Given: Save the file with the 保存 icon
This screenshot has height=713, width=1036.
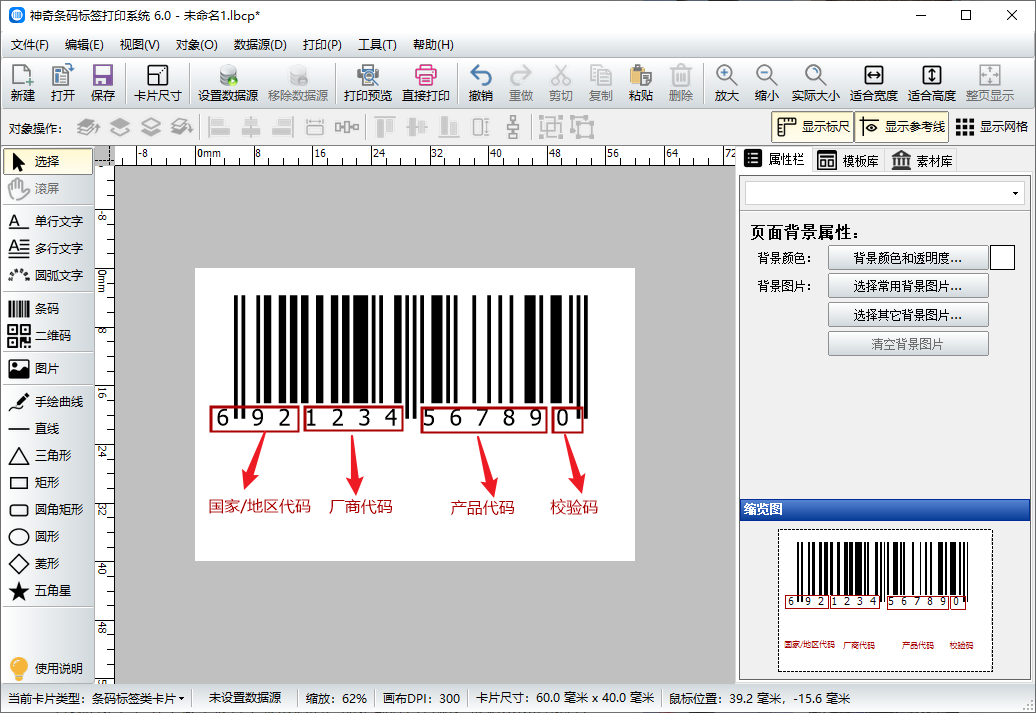Looking at the screenshot, I should pos(102,83).
